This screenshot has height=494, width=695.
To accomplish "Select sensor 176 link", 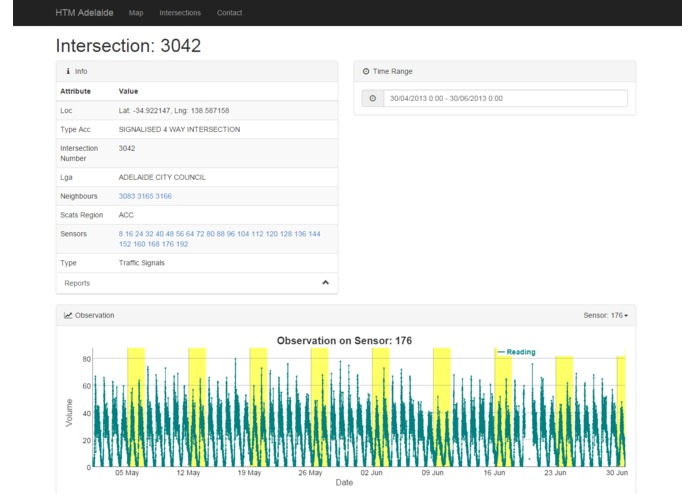I will point(168,244).
